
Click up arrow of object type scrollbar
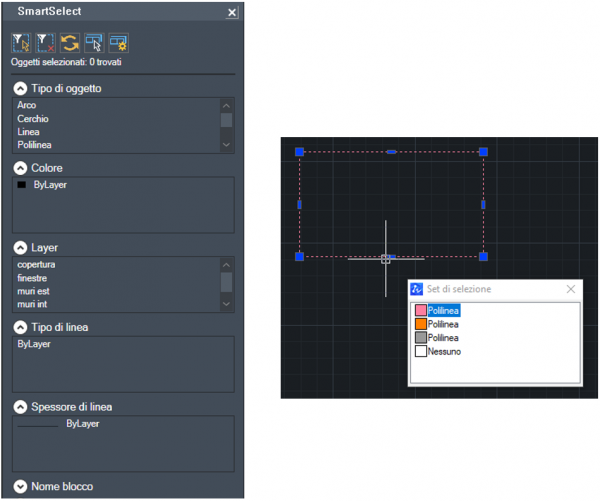point(227,106)
